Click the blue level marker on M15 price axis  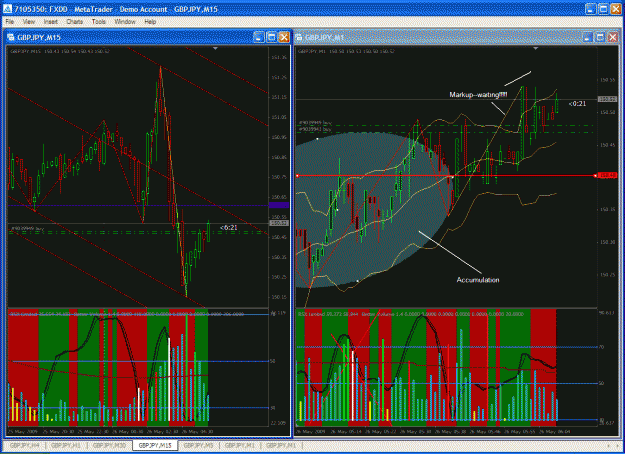click(x=279, y=205)
